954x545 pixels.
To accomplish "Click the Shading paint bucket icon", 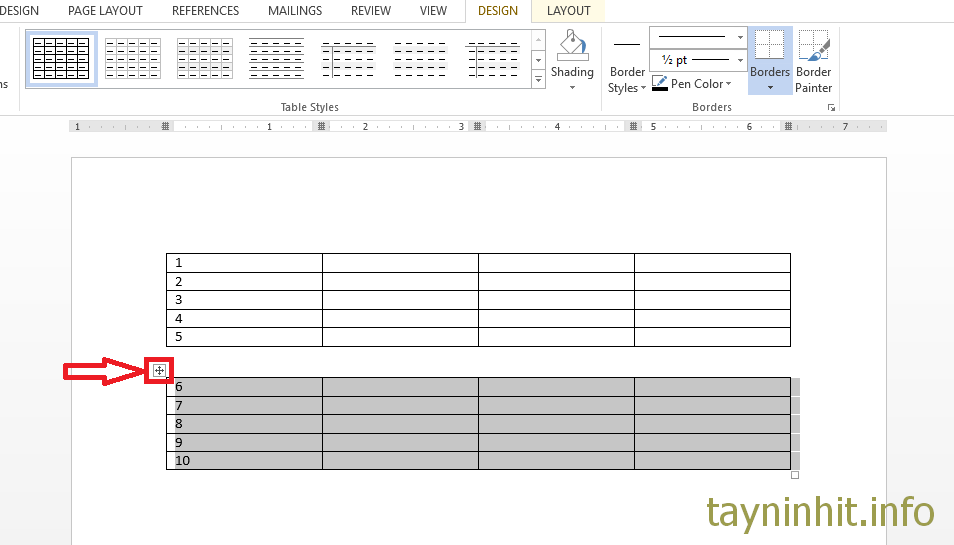I will tap(572, 45).
